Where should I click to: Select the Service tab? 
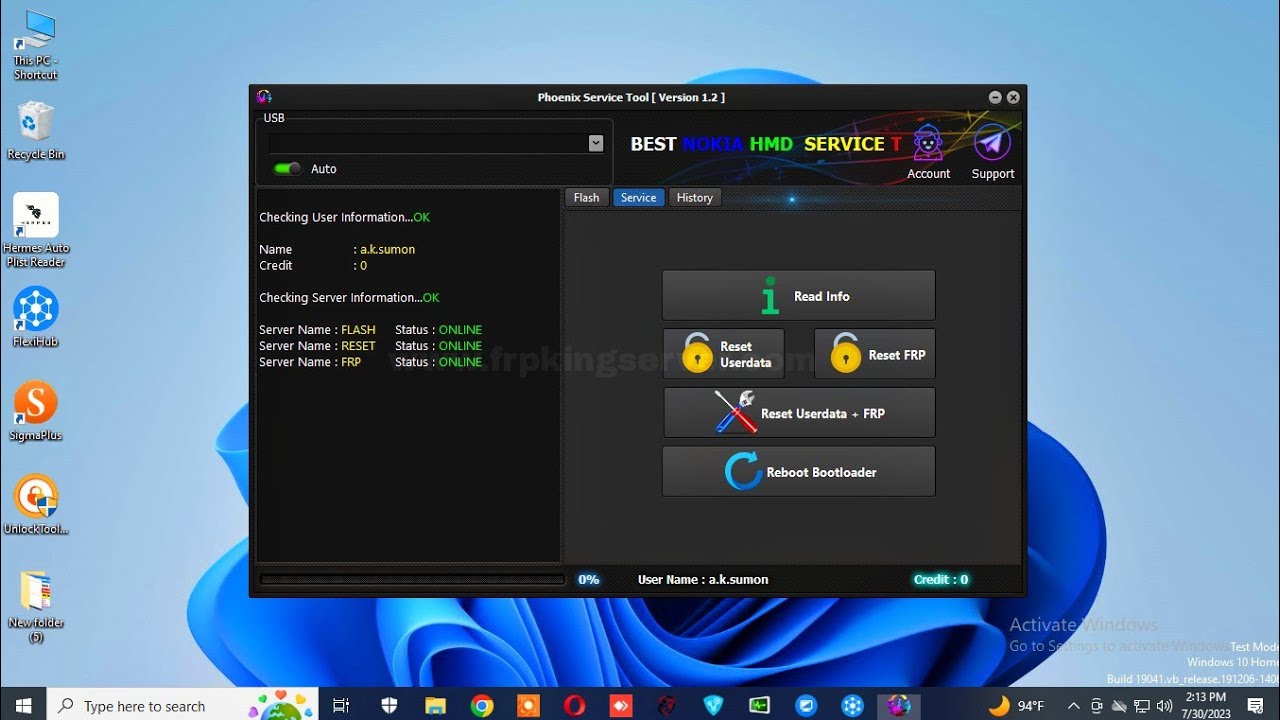tap(638, 198)
